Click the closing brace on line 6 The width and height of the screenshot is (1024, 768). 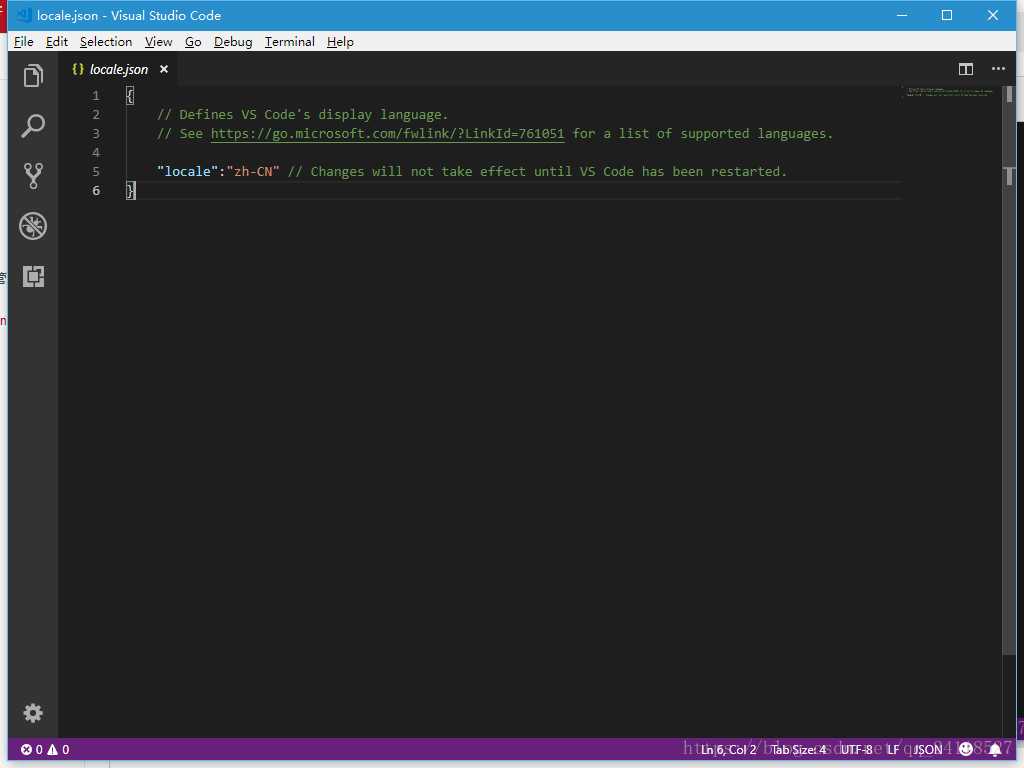coord(131,191)
